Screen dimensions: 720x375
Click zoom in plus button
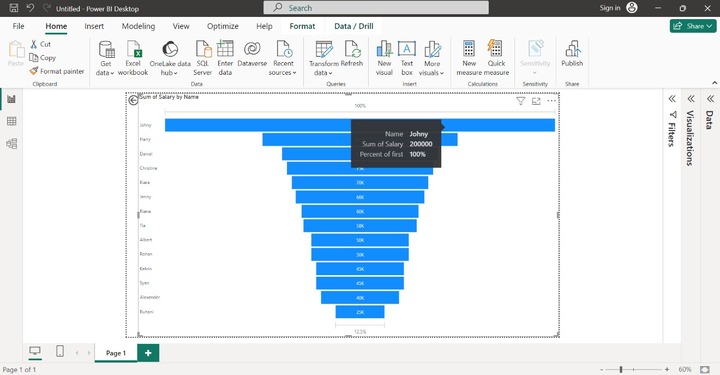[x=667, y=369]
